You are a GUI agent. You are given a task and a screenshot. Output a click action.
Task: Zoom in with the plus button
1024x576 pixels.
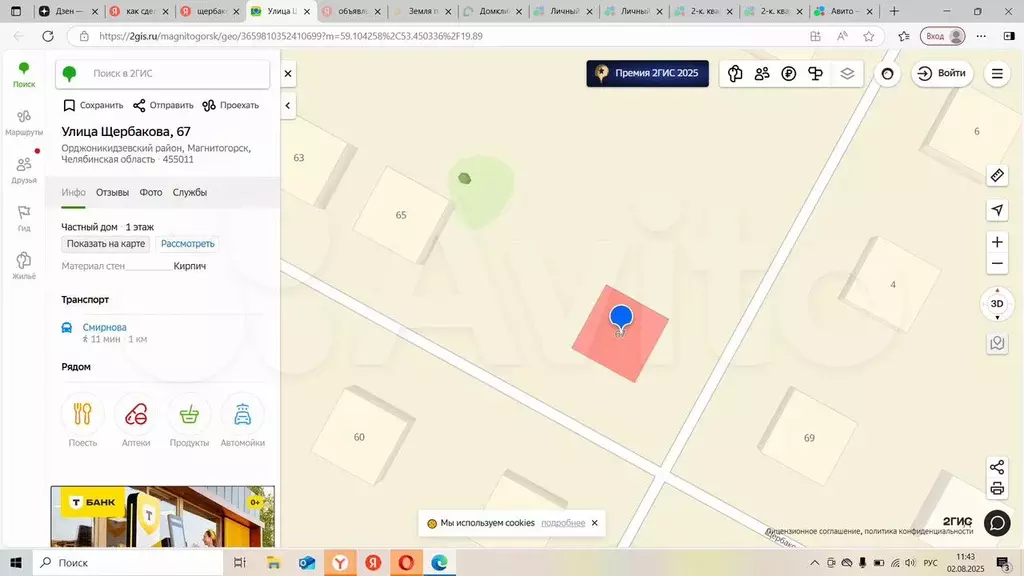996,242
